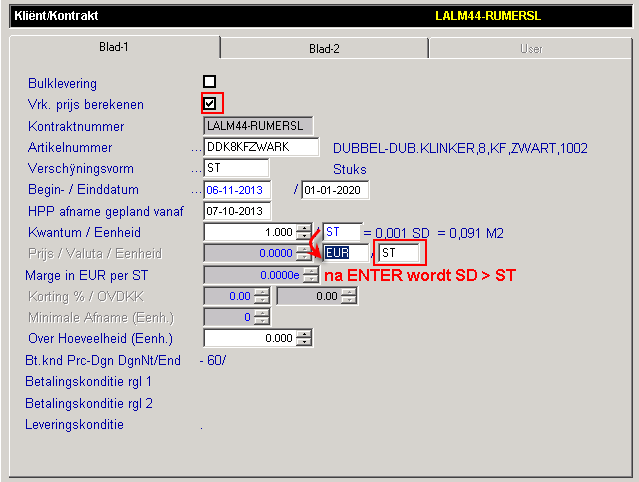
Task: Toggle the Vrk. prijs berekenen checkbox
Action: 209,103
